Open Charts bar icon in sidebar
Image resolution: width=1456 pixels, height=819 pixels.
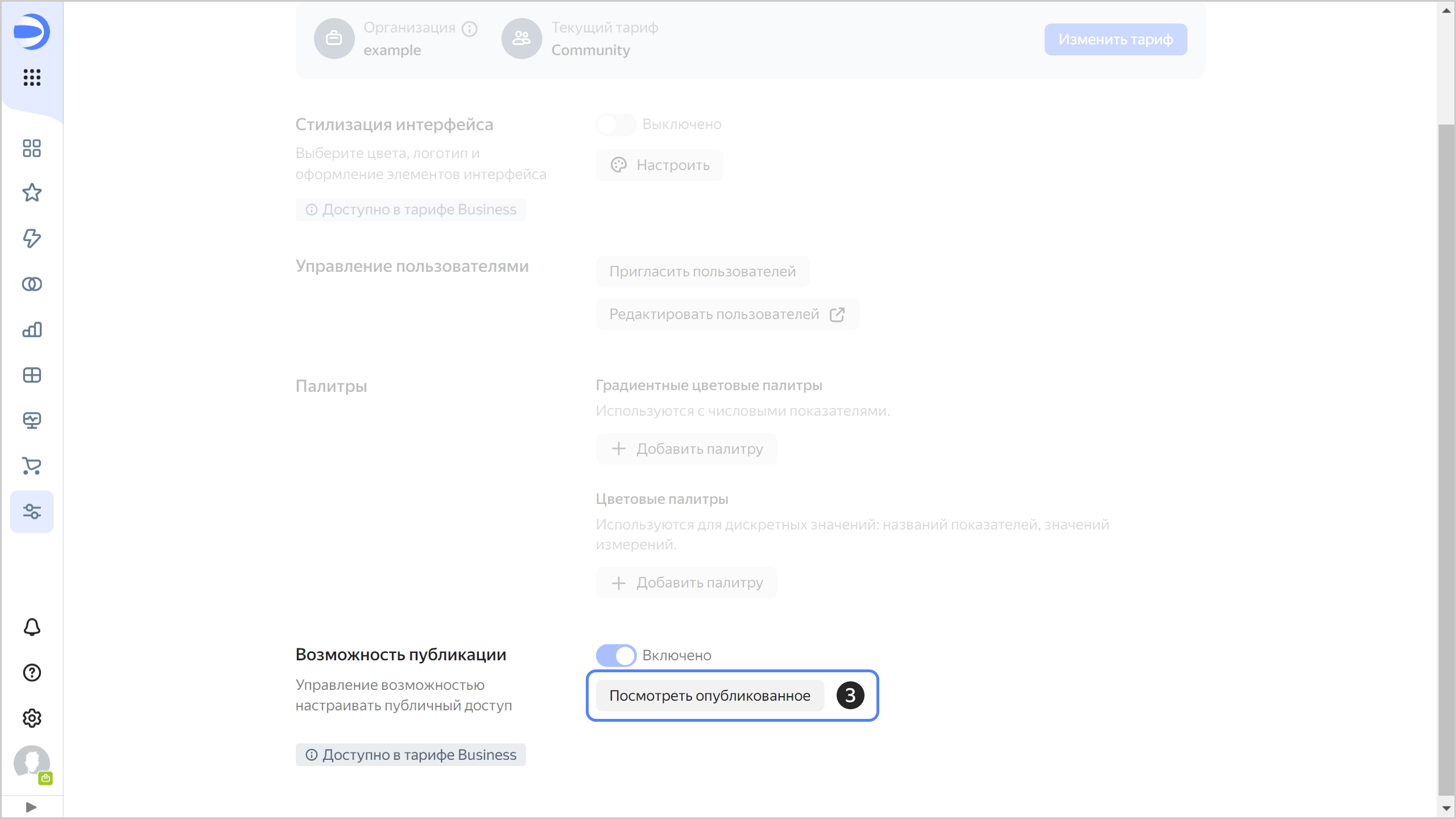pos(32,329)
